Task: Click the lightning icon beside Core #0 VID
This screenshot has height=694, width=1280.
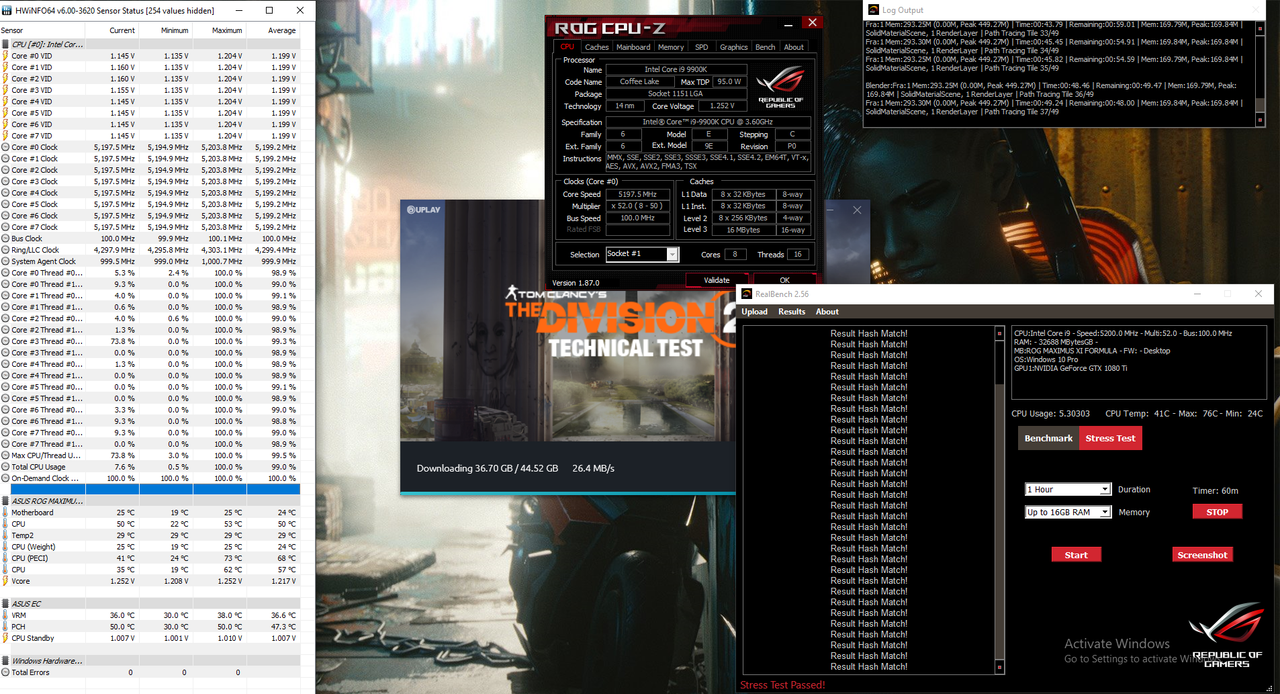Action: 5,56
